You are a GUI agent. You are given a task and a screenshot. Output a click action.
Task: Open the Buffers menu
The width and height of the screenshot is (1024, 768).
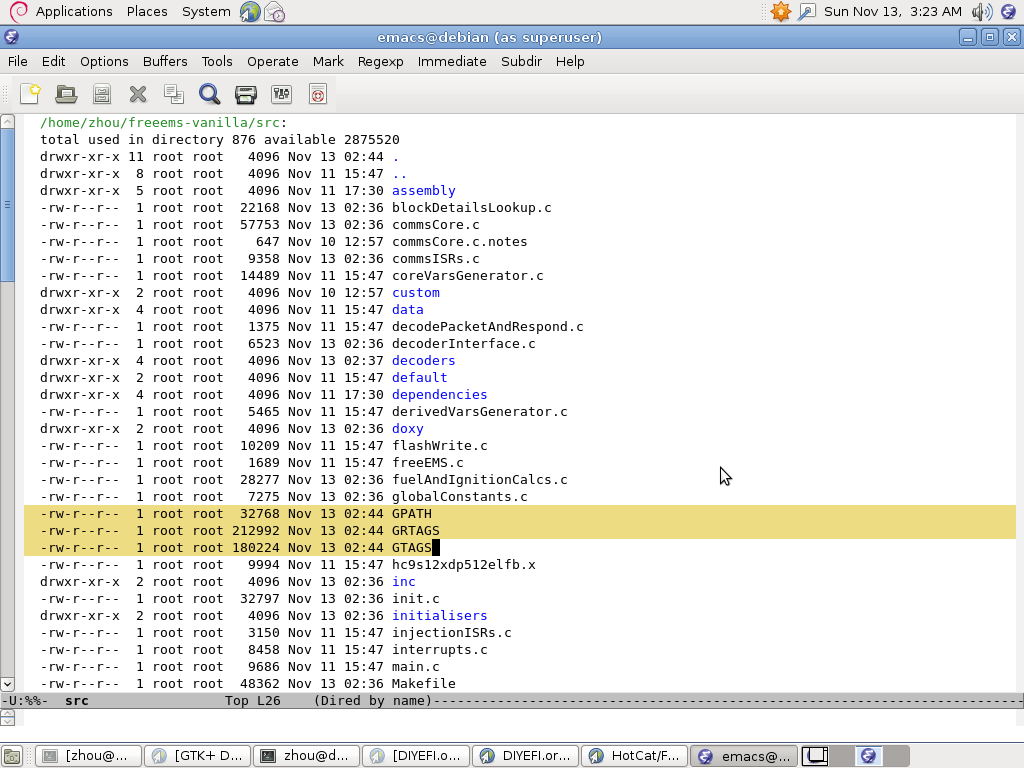point(165,61)
